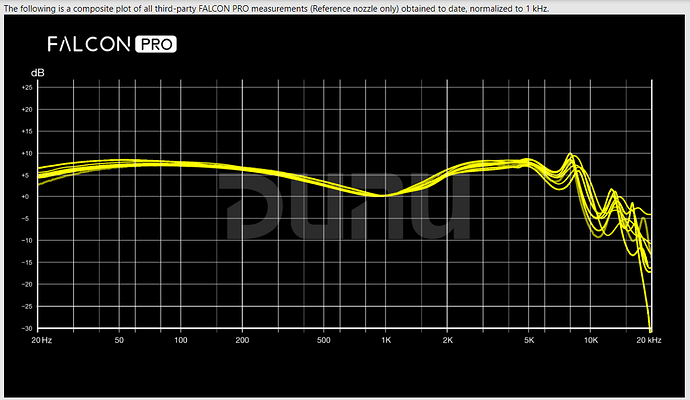Select the dB axis label

(x=38, y=73)
